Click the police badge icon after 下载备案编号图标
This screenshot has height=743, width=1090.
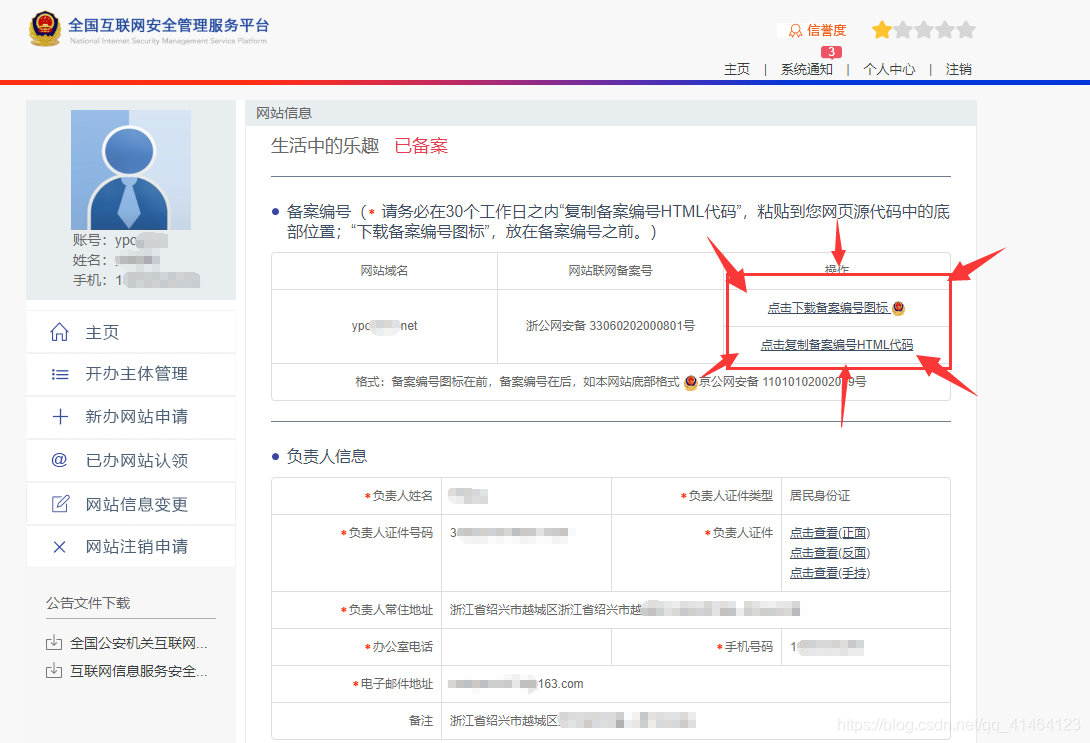[898, 308]
